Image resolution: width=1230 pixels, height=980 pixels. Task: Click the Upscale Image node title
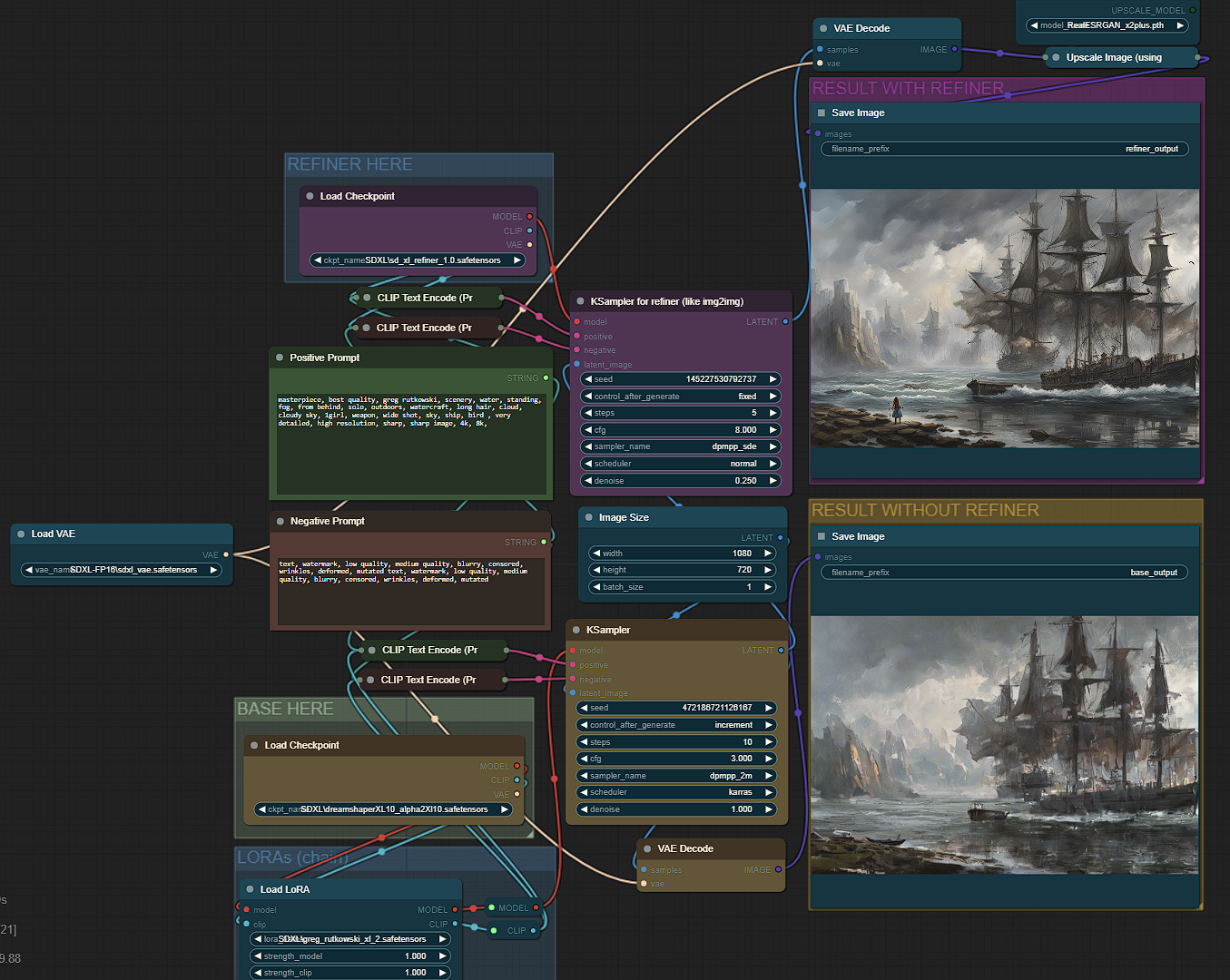click(1113, 57)
